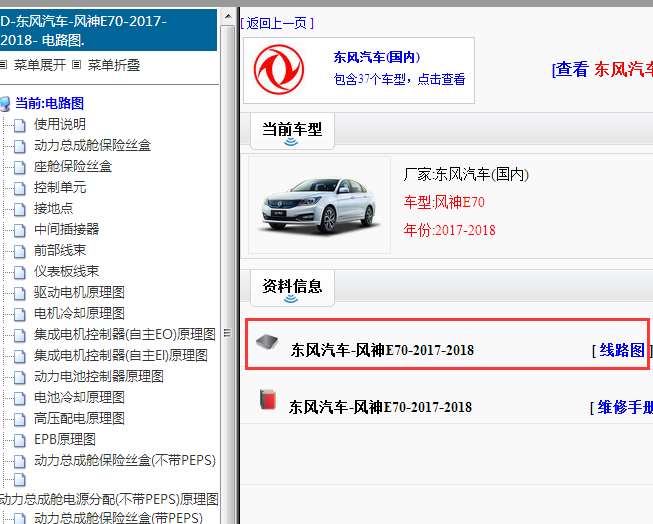
Task: Click the page icon beside 仪表板线束
Action: point(20,272)
